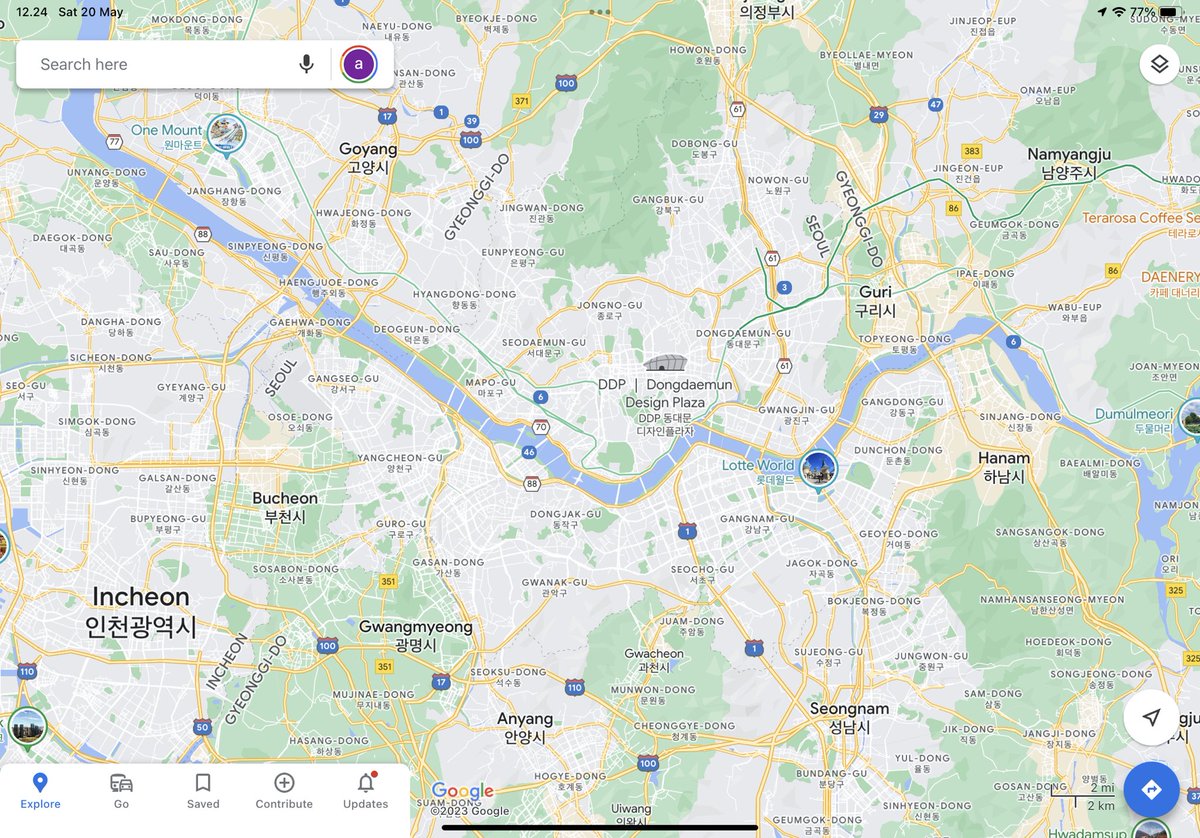Tap the status bar clock 12.24
Image resolution: width=1200 pixels, height=838 pixels.
[31, 12]
